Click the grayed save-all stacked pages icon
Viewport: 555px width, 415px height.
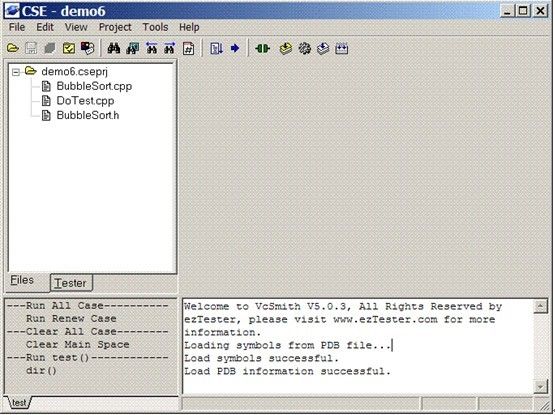point(50,48)
